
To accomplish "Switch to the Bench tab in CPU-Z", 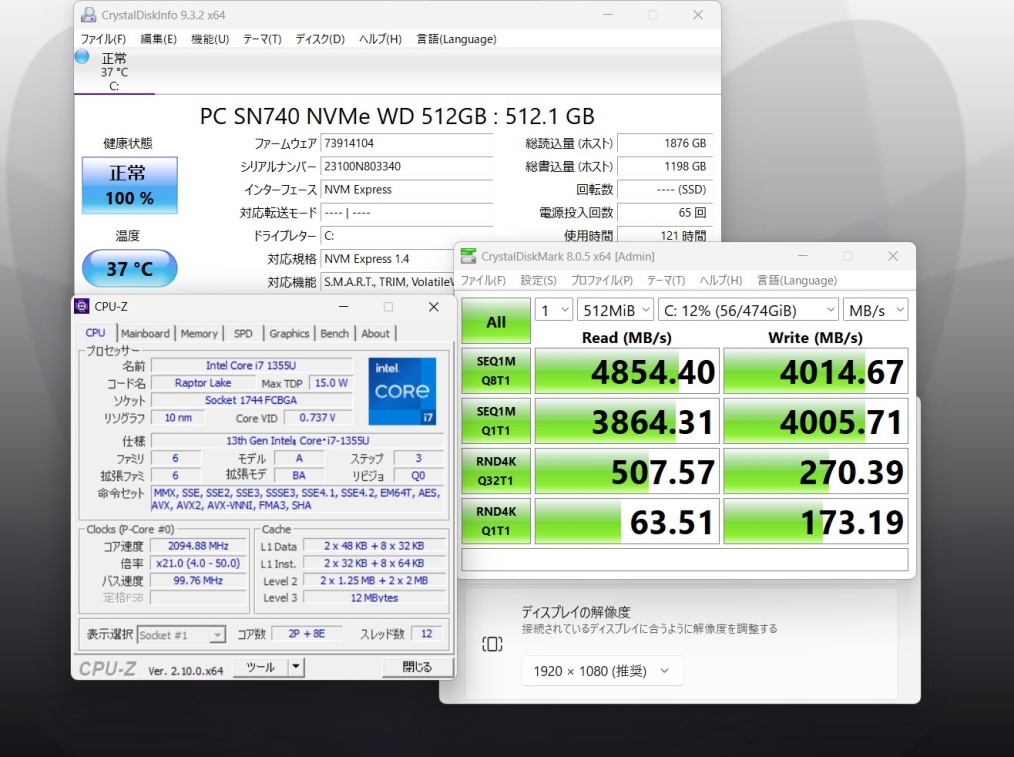I will click(334, 333).
